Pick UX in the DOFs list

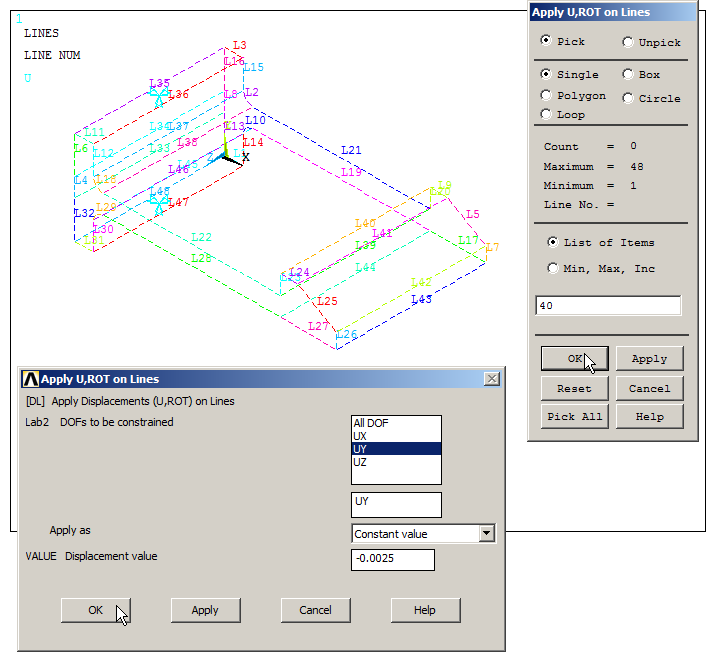pos(361,436)
